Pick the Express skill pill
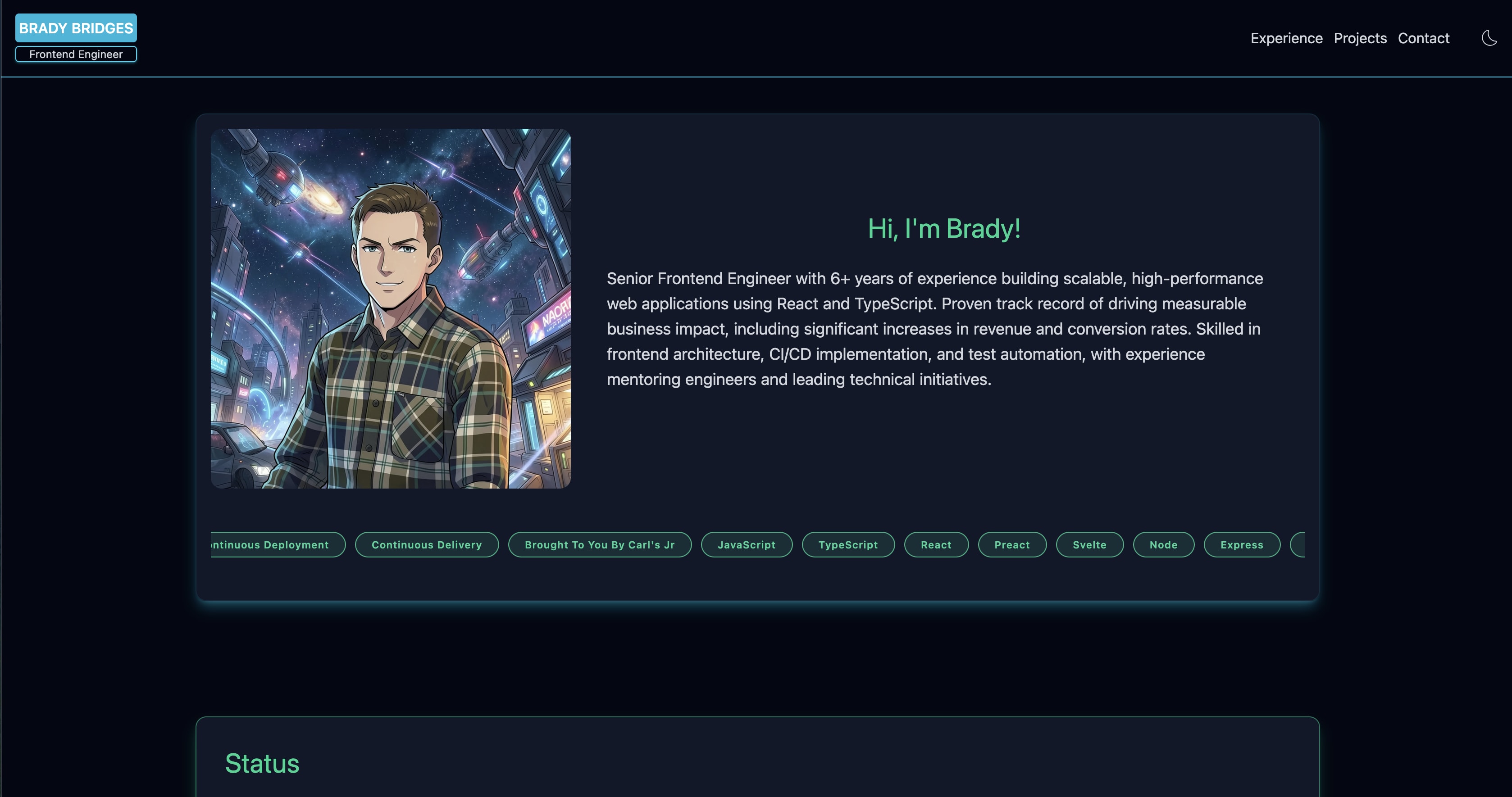 [x=1242, y=545]
